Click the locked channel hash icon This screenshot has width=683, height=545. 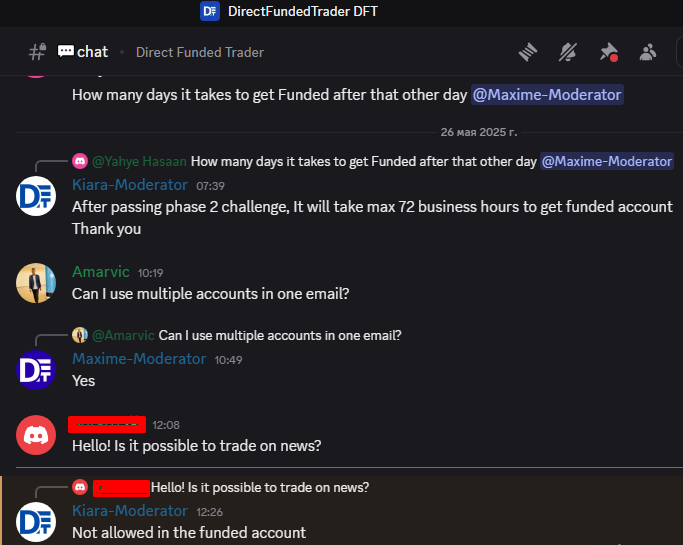[37, 52]
